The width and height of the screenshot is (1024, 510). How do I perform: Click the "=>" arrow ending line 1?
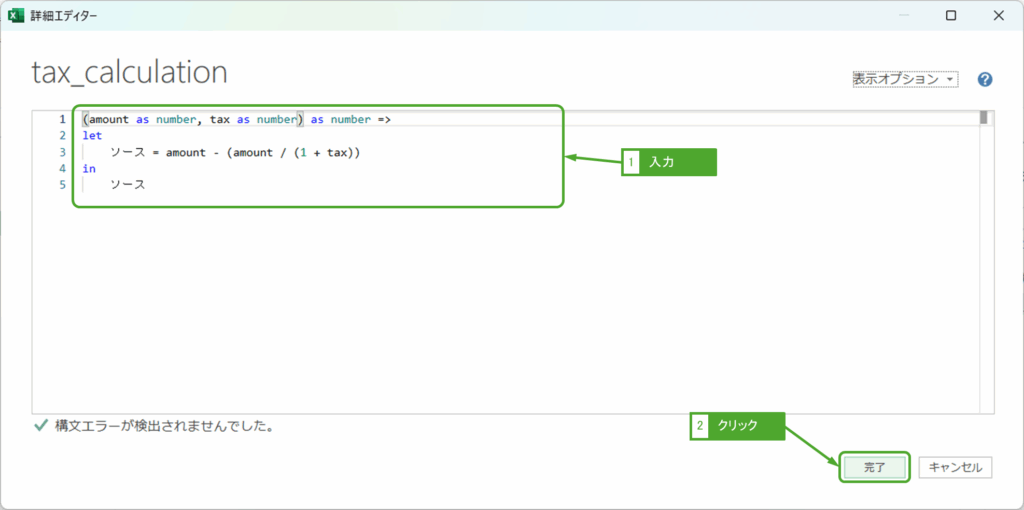(384, 119)
